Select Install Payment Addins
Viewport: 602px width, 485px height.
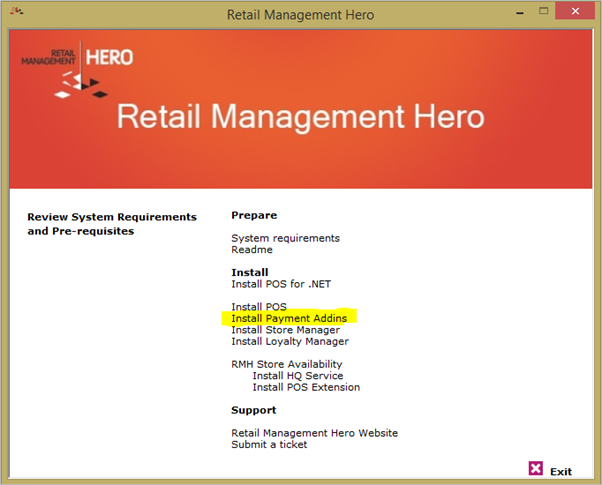289,318
